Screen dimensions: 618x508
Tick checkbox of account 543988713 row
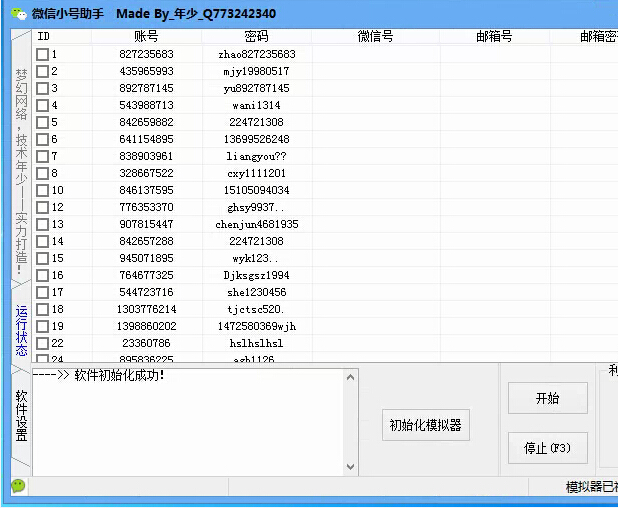[42, 105]
